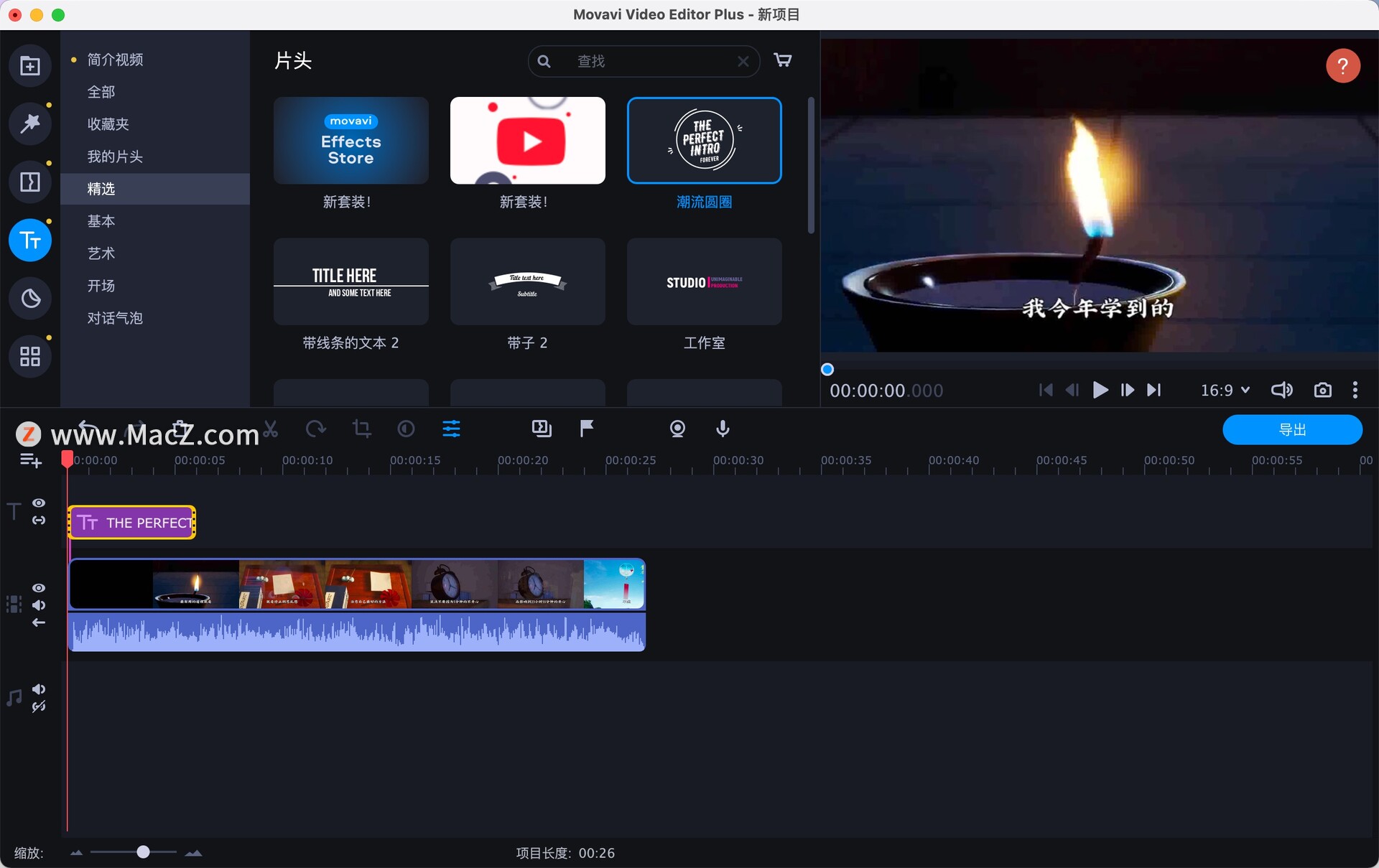Image resolution: width=1379 pixels, height=868 pixels.
Task: Click the timeline zoom slider handle
Action: [x=143, y=852]
